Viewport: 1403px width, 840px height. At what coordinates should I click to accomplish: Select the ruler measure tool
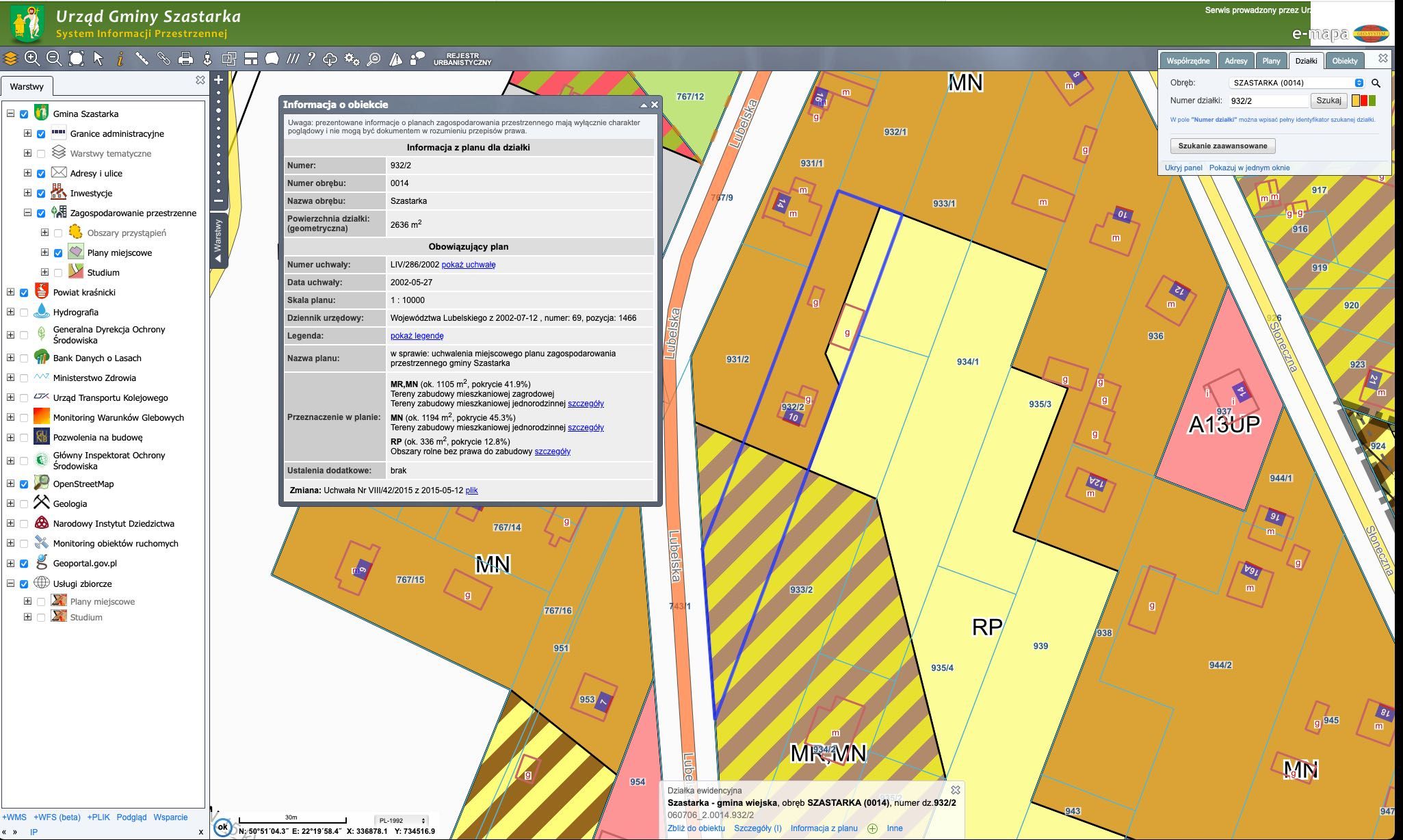pyautogui.click(x=142, y=59)
